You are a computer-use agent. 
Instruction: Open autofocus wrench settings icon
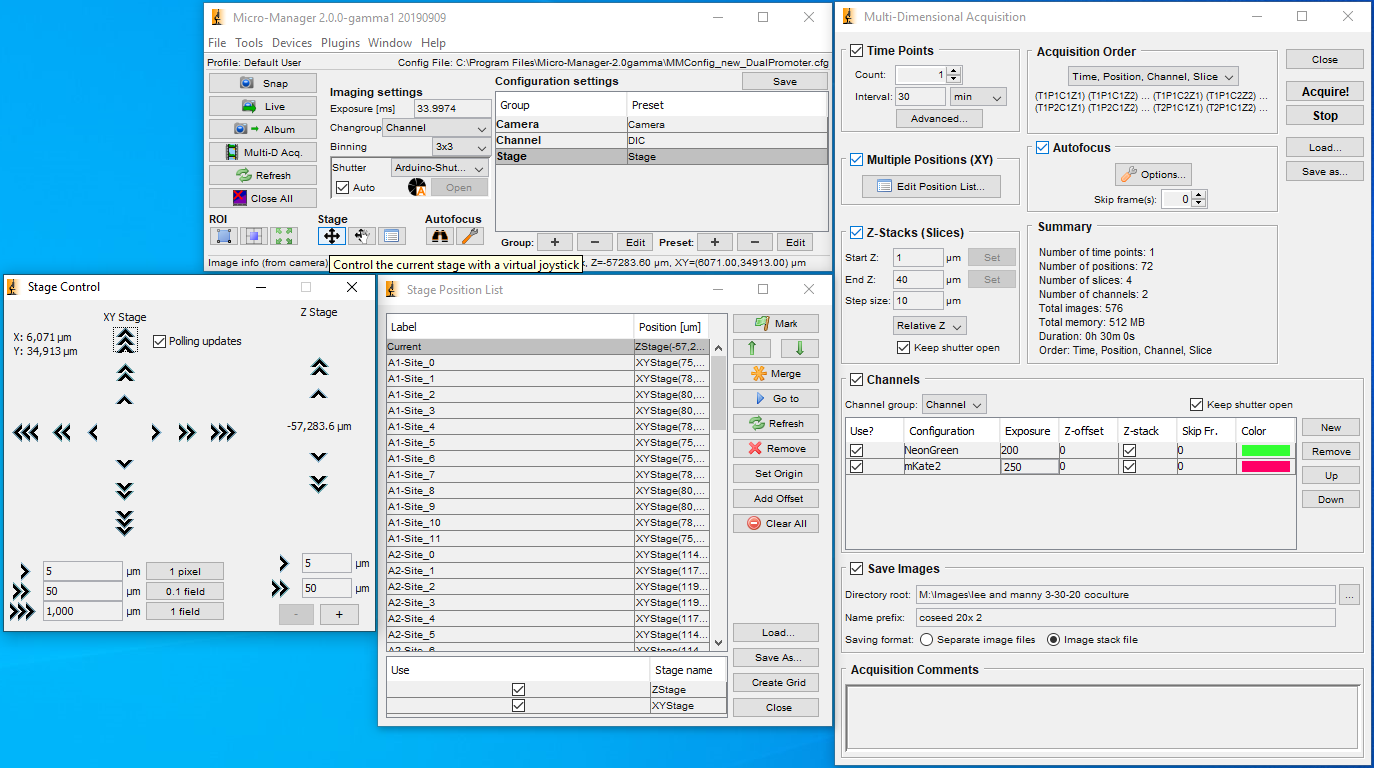click(x=470, y=236)
